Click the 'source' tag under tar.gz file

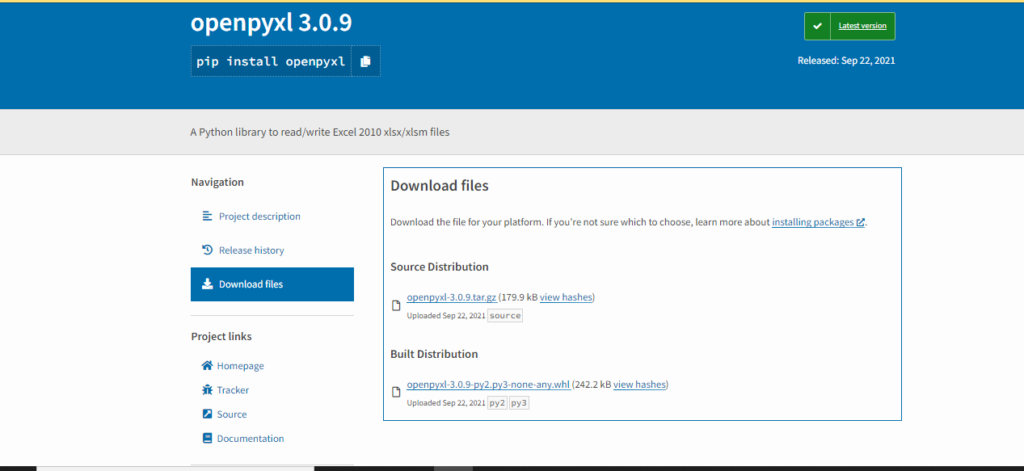click(505, 316)
